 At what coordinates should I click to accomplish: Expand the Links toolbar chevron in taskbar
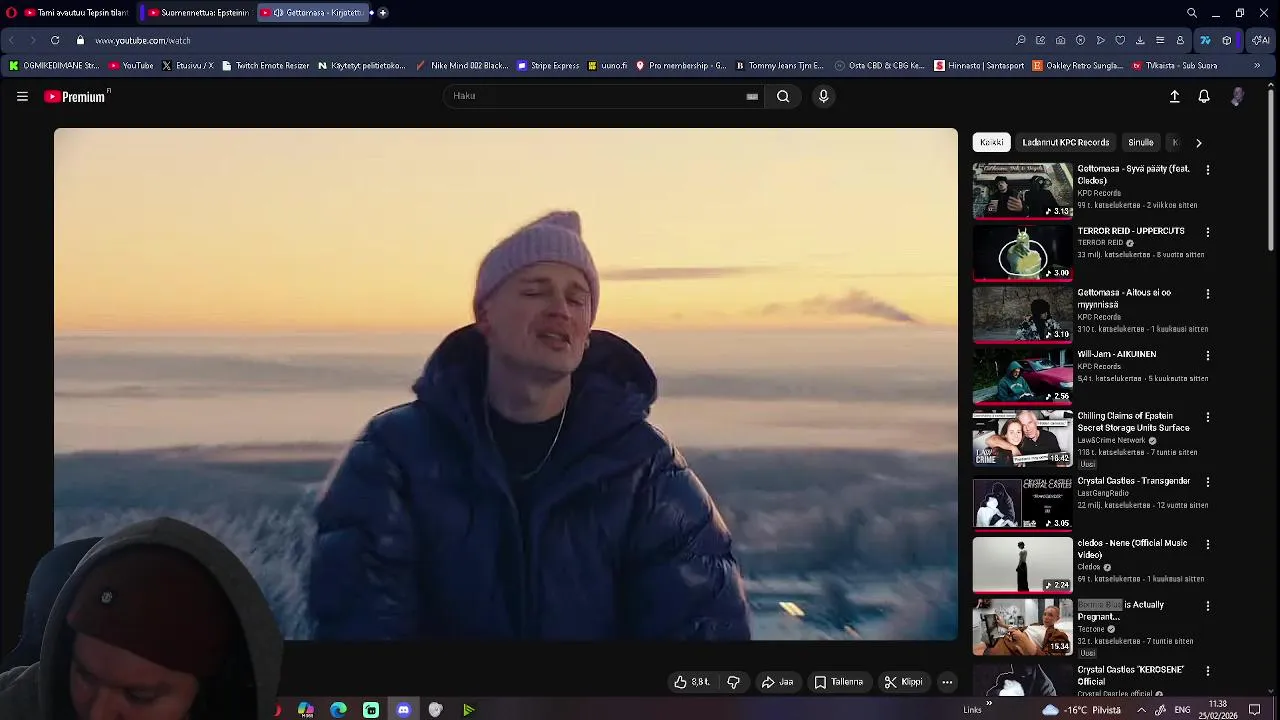pyautogui.click(x=989, y=703)
